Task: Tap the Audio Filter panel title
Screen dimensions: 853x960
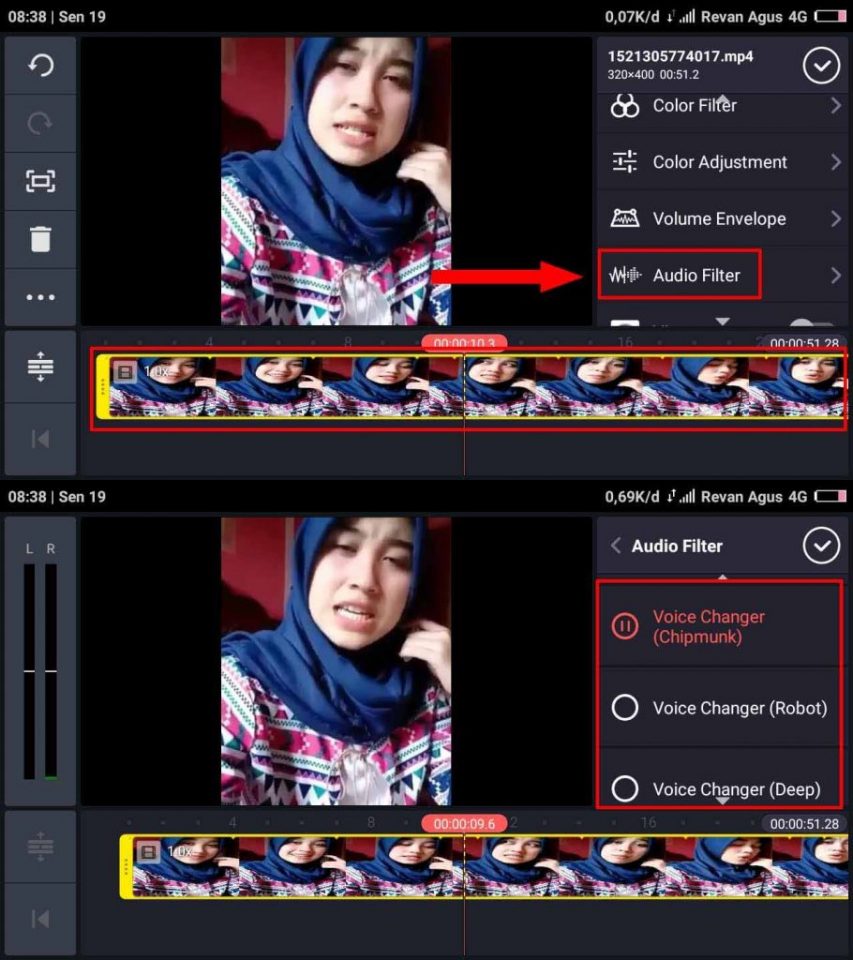Action: coord(677,546)
